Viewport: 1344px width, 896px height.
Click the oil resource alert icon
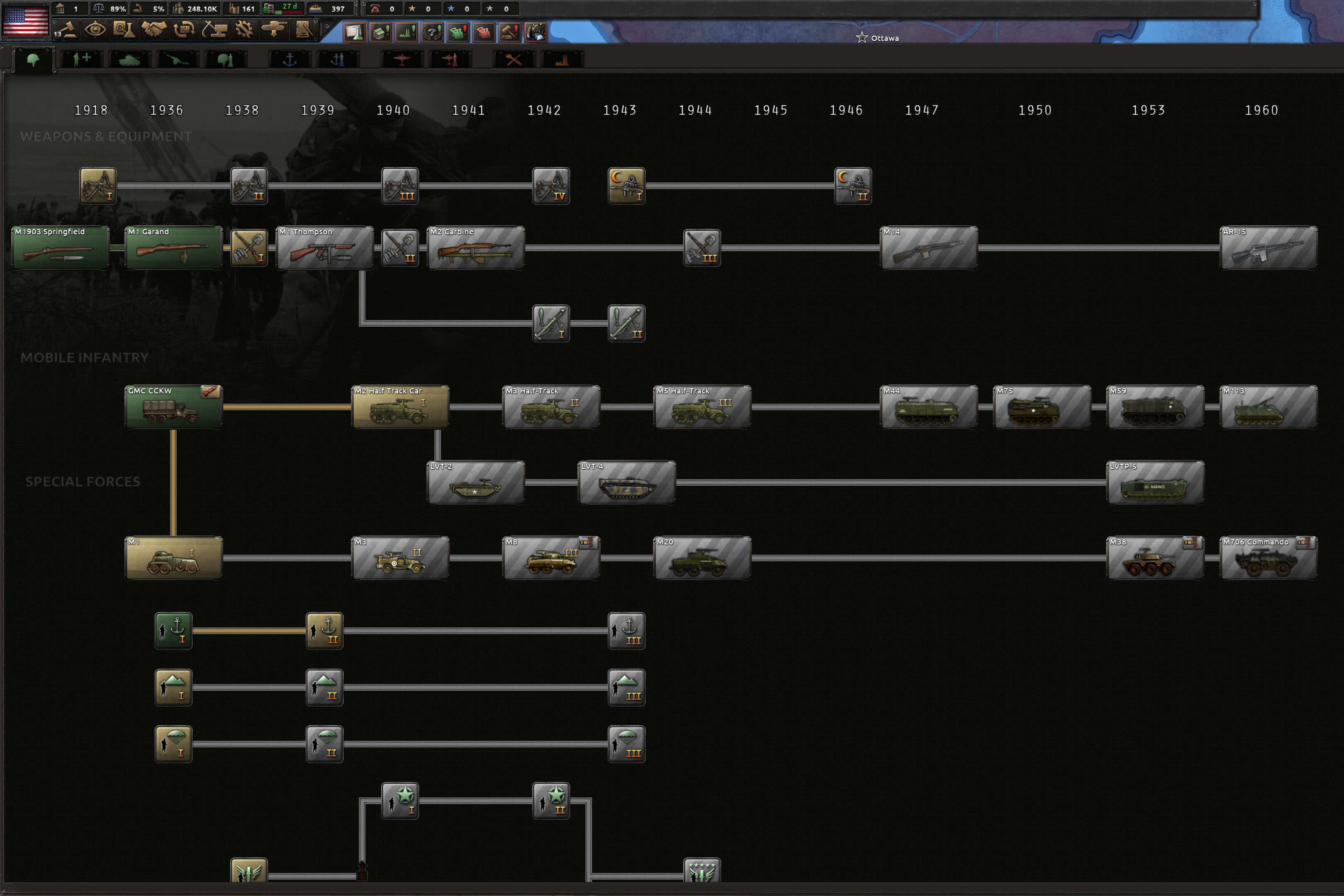tap(536, 32)
